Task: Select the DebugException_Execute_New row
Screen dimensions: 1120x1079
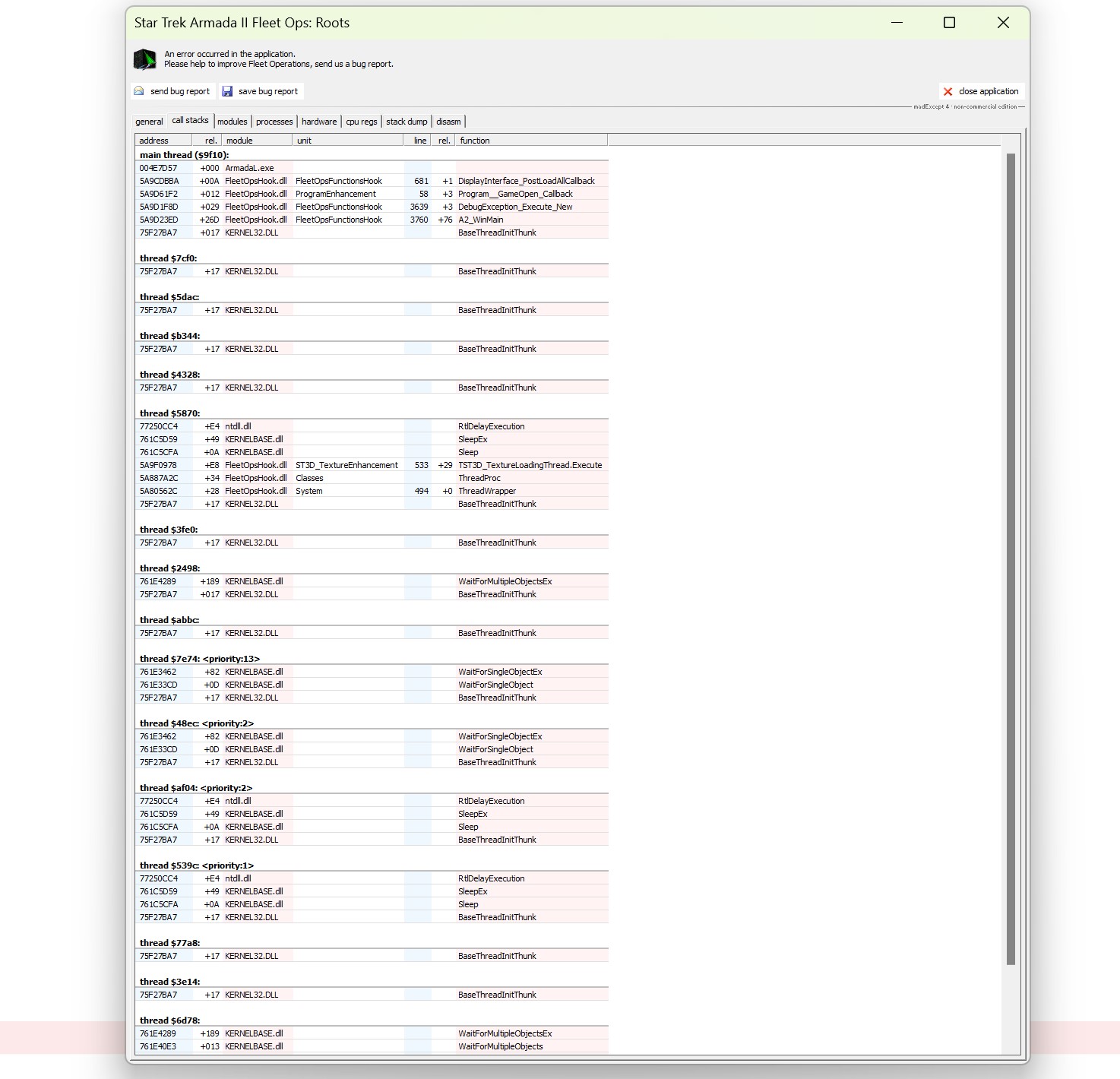Action: [x=372, y=207]
